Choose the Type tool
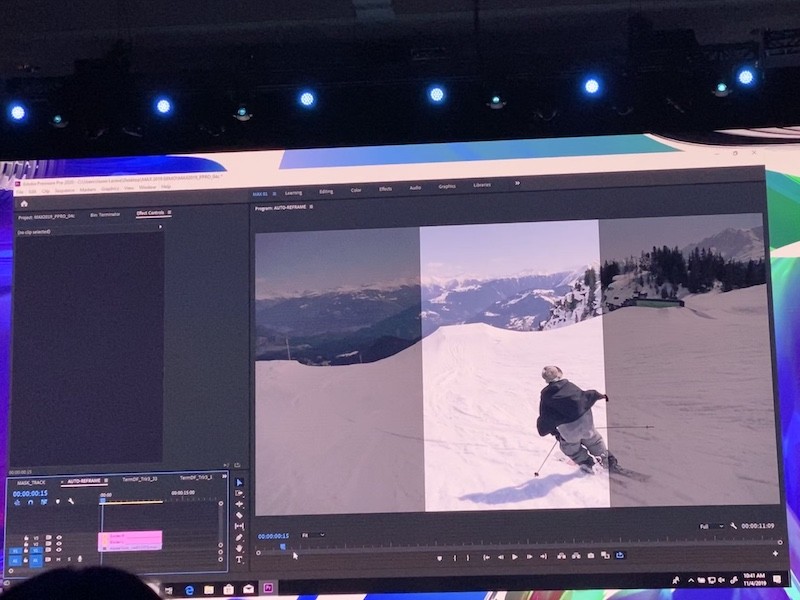Screen dimensions: 800x600 pyautogui.click(x=239, y=559)
